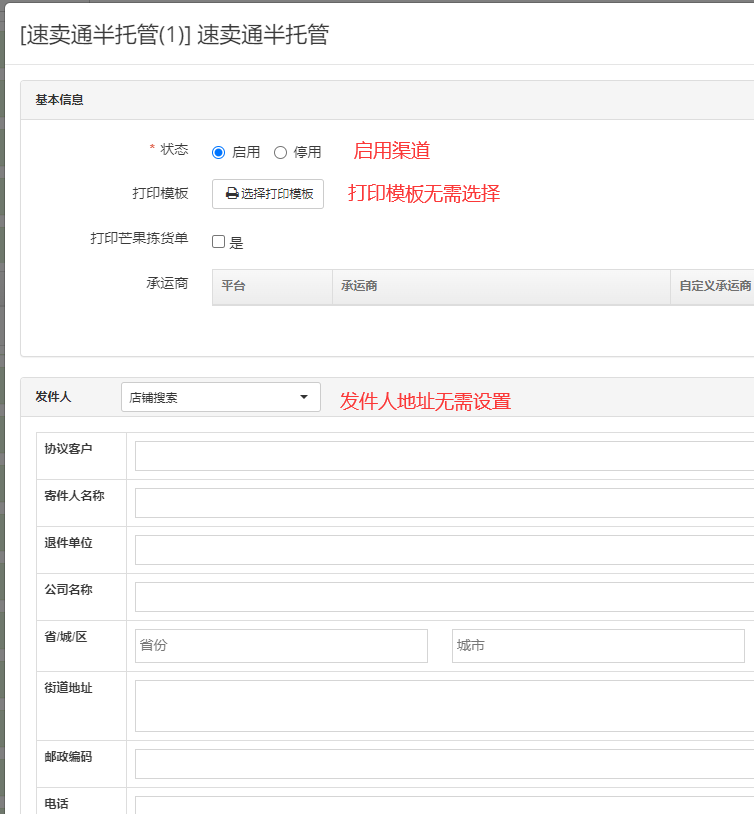Focus the 退件单位 input field

445,550
